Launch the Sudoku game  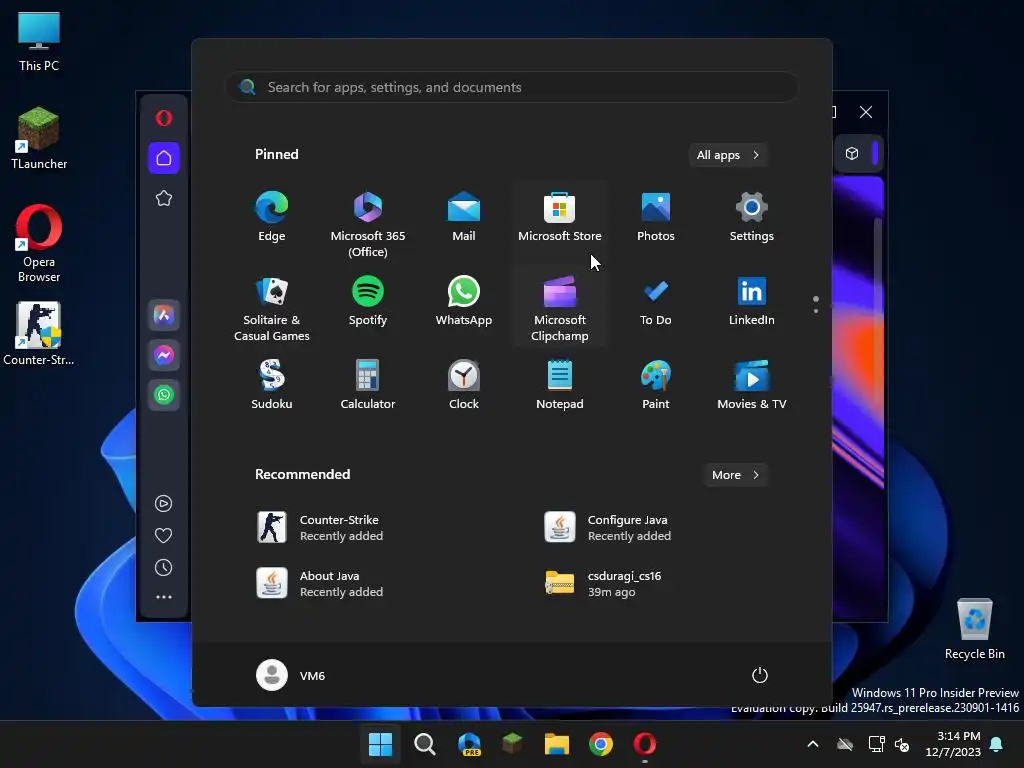coord(272,385)
